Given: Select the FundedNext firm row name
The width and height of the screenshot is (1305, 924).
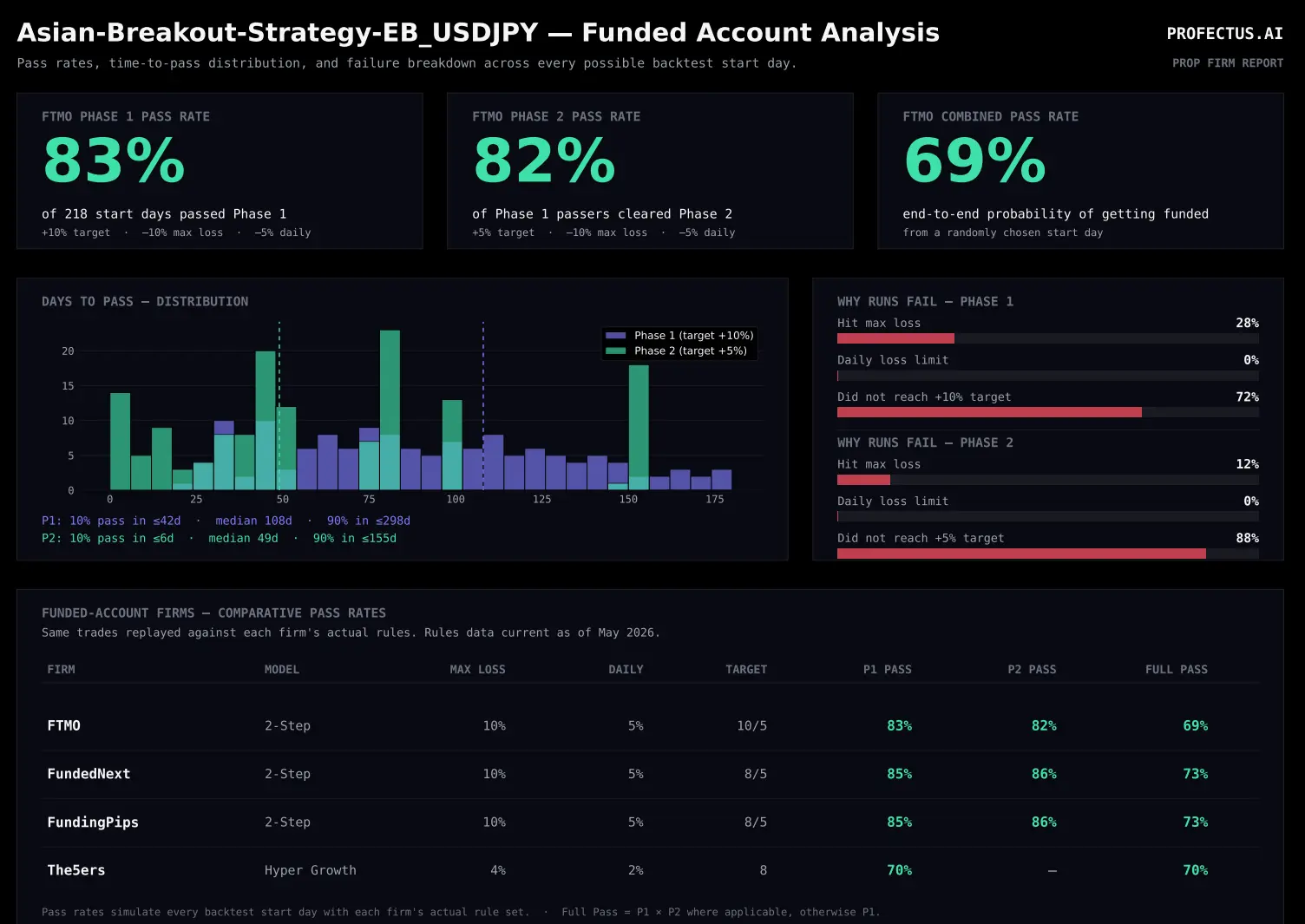Looking at the screenshot, I should tap(89, 774).
